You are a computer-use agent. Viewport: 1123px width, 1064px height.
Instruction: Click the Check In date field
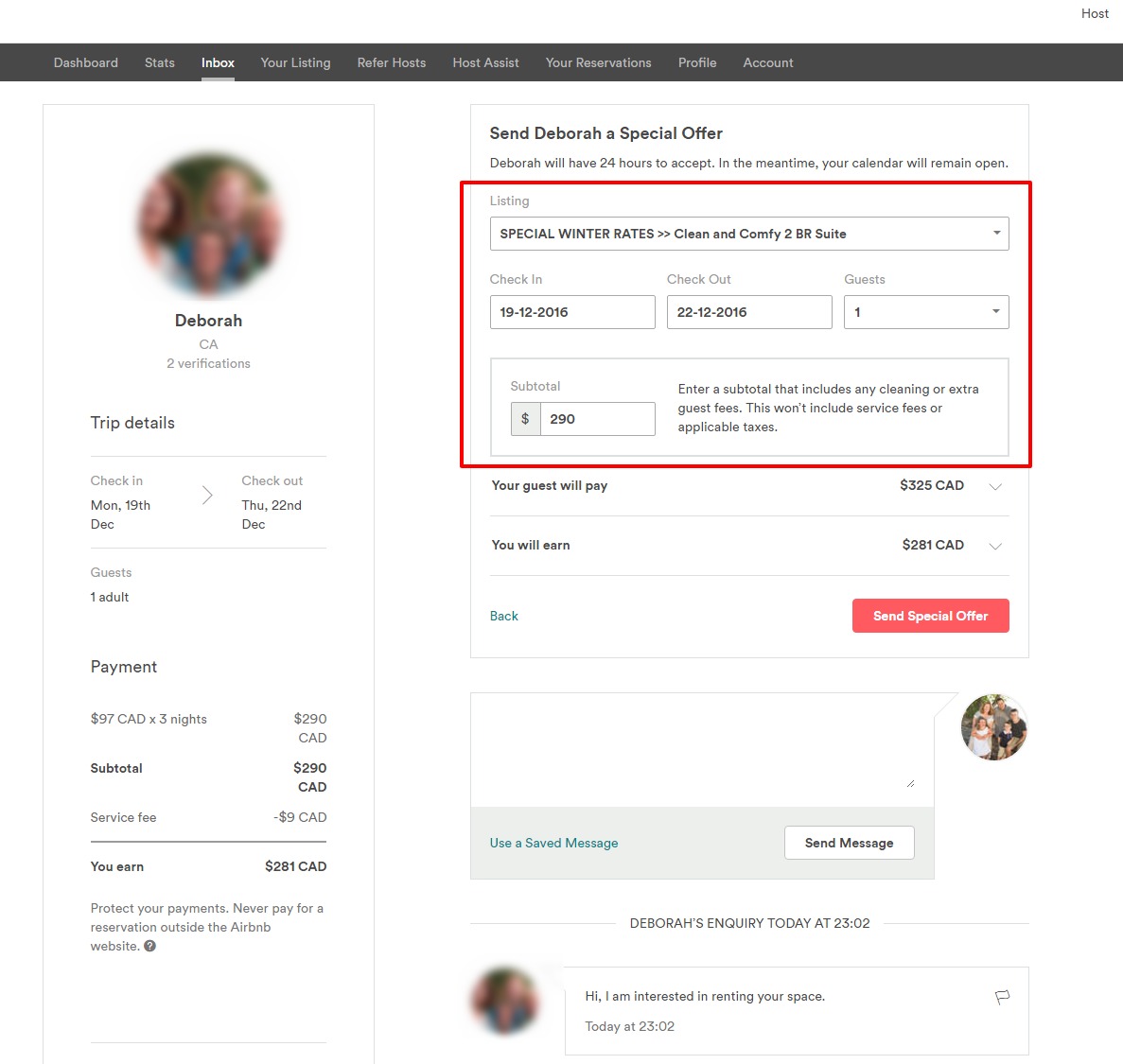[571, 312]
